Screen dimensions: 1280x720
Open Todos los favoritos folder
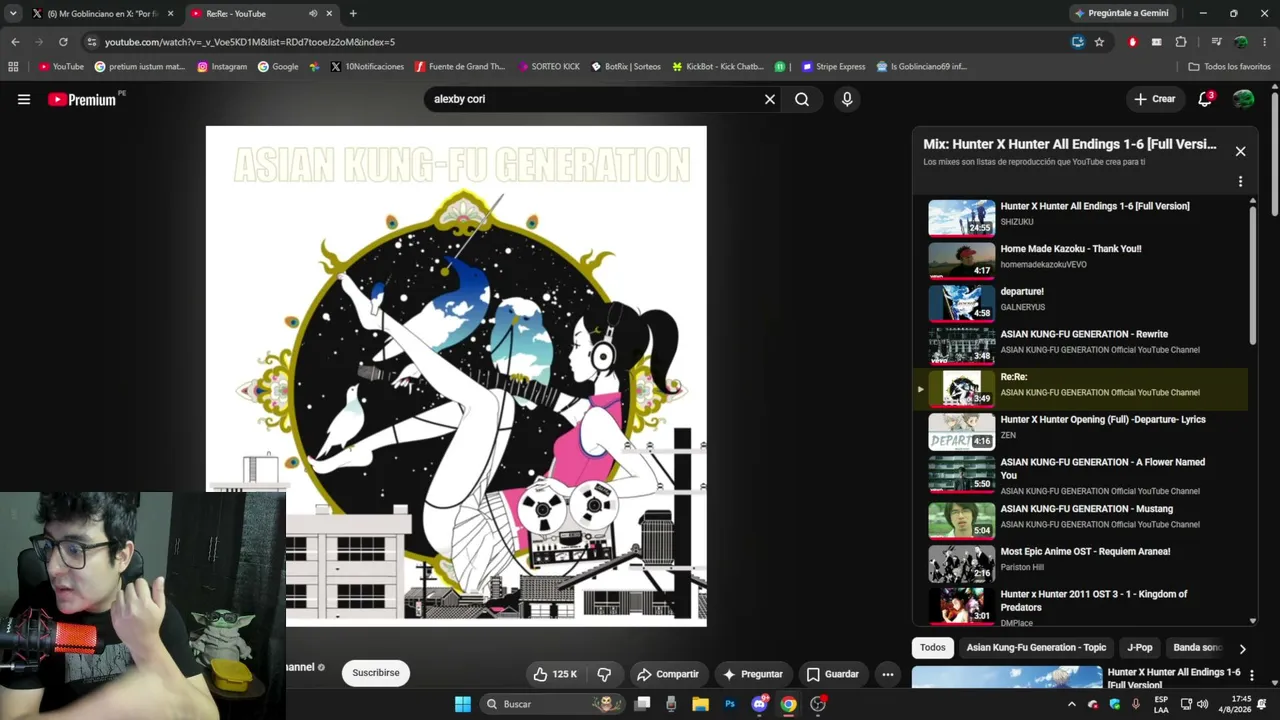point(1229,67)
